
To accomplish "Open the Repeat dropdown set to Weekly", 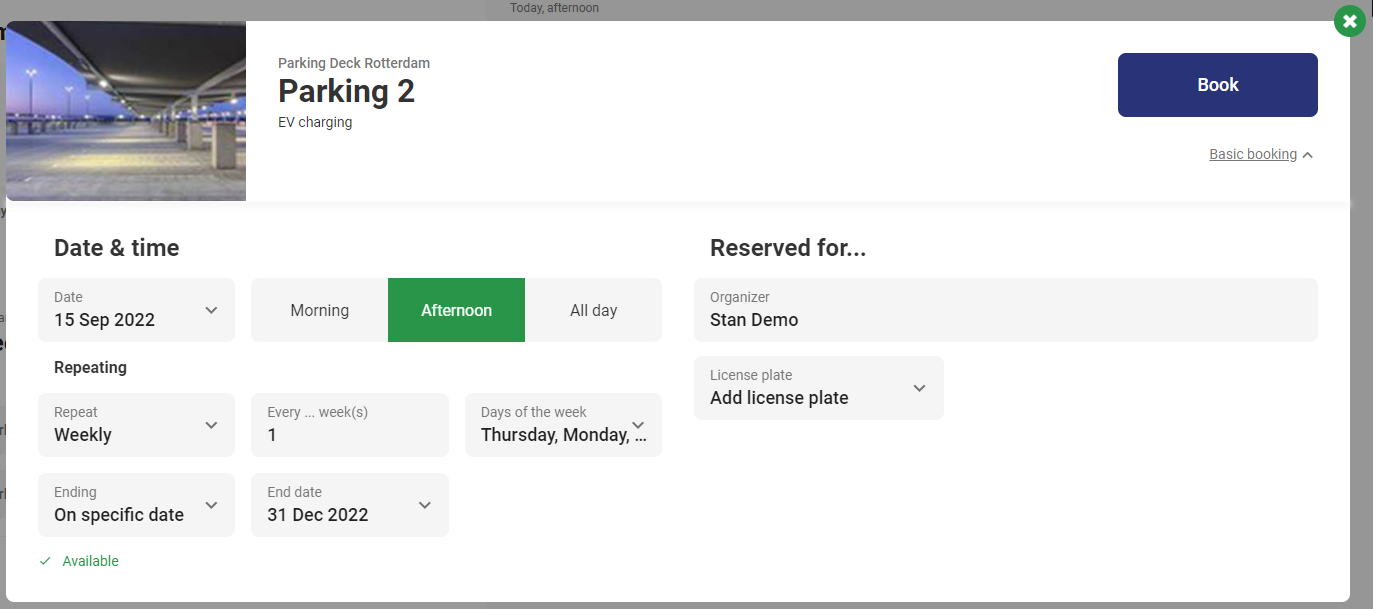I will point(136,425).
